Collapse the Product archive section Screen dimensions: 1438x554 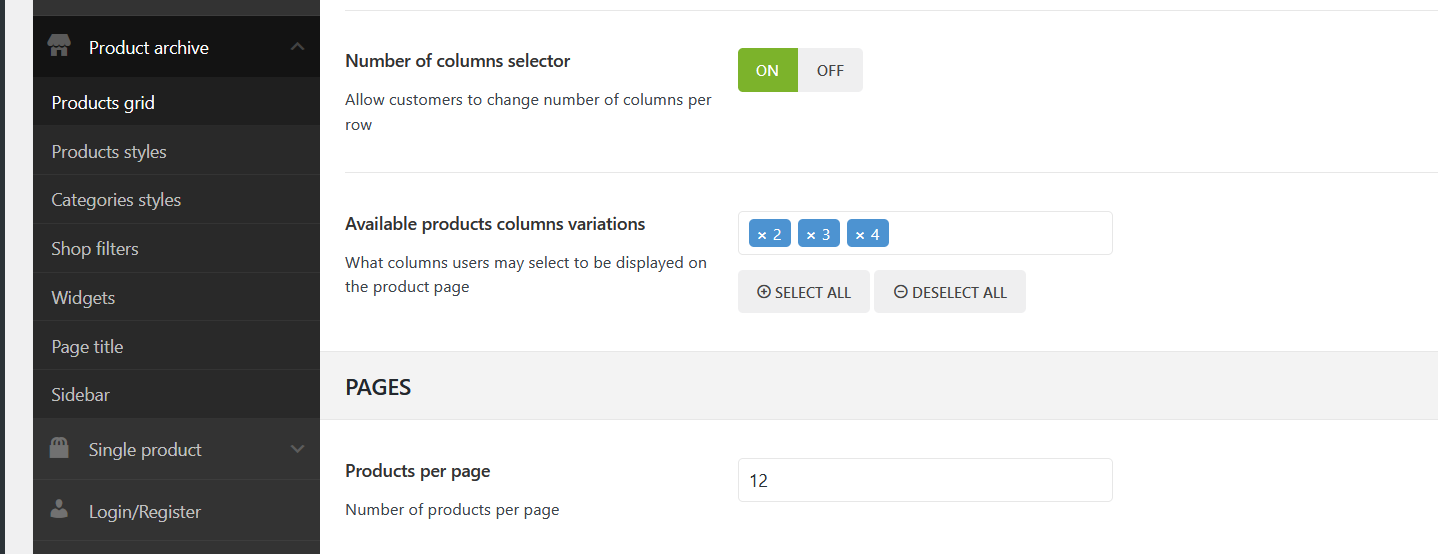(297, 47)
